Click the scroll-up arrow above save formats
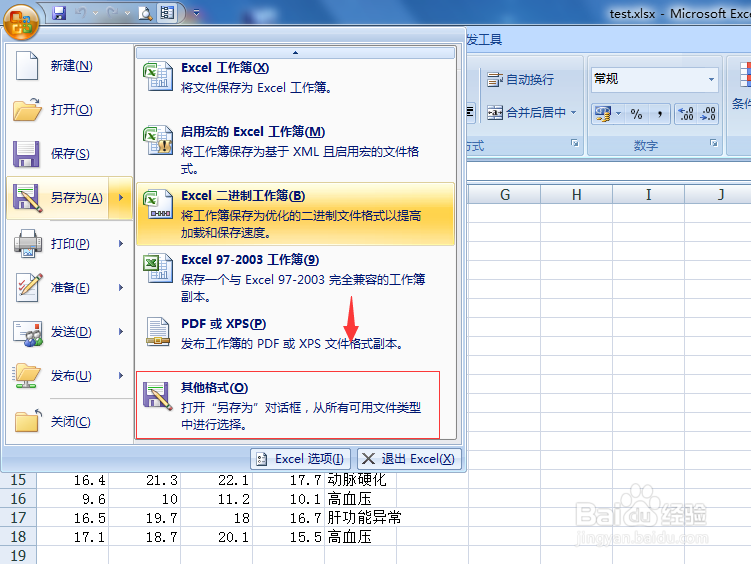751x564 pixels. [296, 53]
